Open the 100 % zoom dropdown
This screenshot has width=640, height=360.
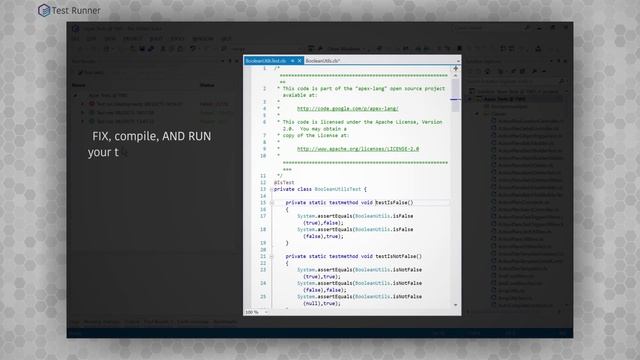pyautogui.click(x=266, y=312)
